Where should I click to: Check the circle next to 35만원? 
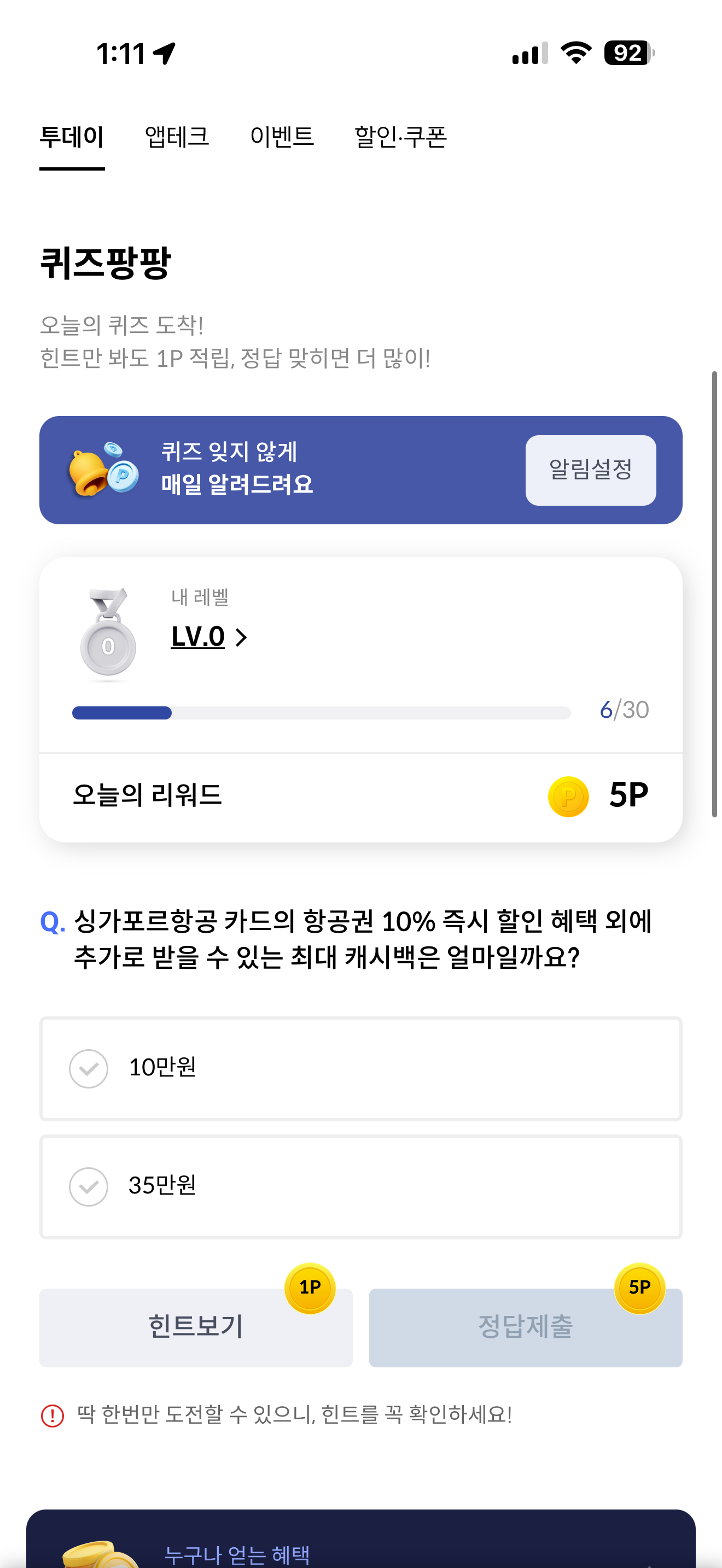(x=88, y=1186)
